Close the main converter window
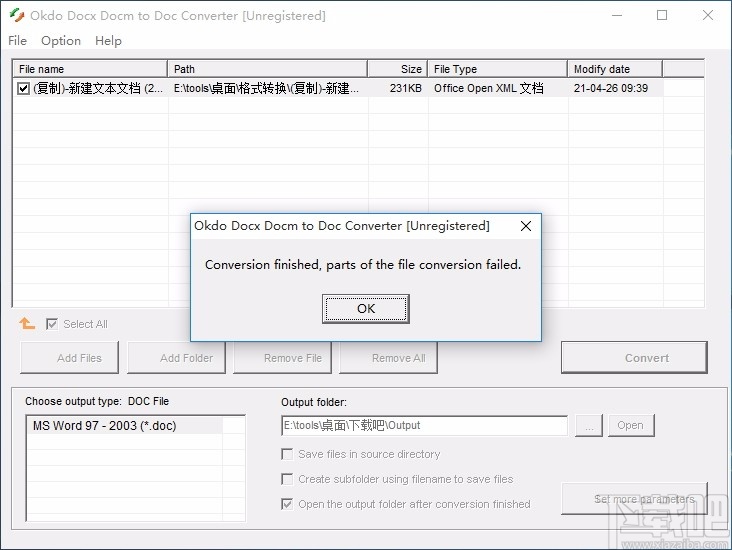The height and width of the screenshot is (550, 732). click(x=708, y=15)
